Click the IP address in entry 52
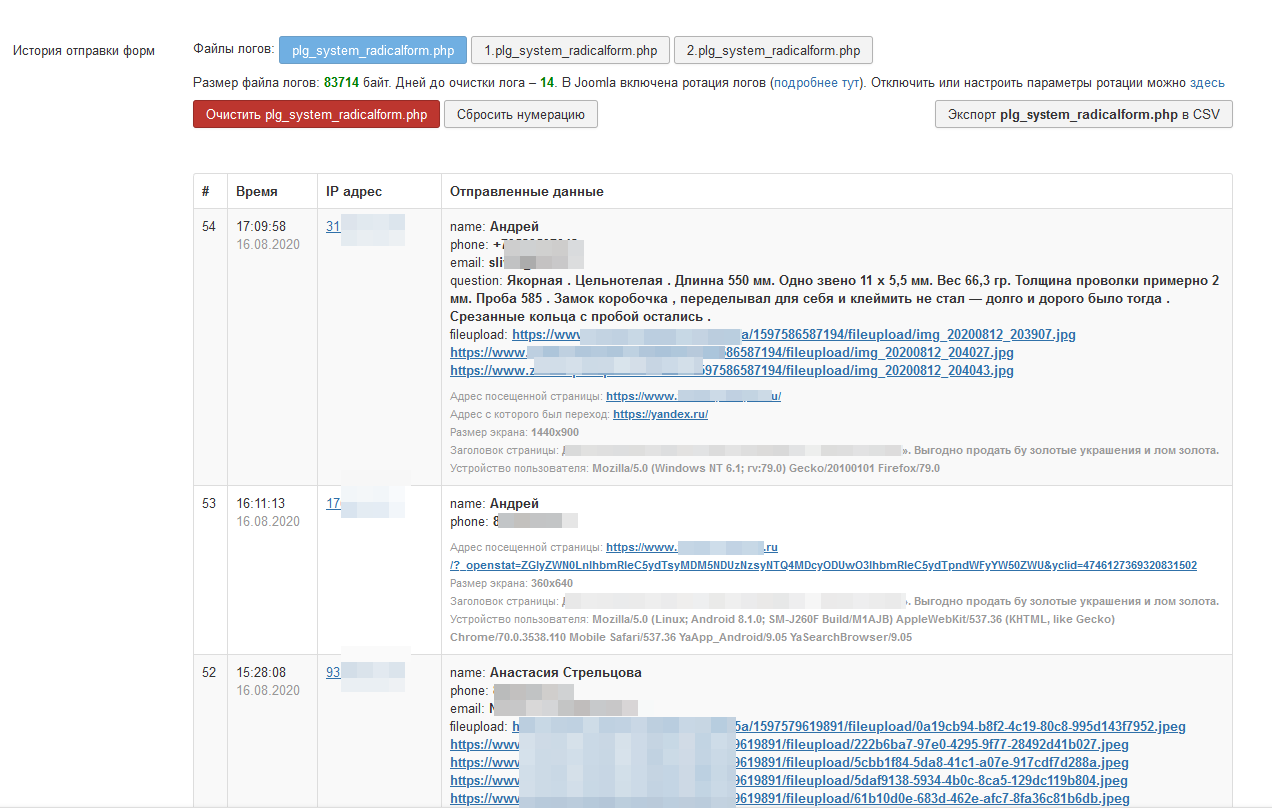This screenshot has width=1272, height=808. pyautogui.click(x=334, y=673)
